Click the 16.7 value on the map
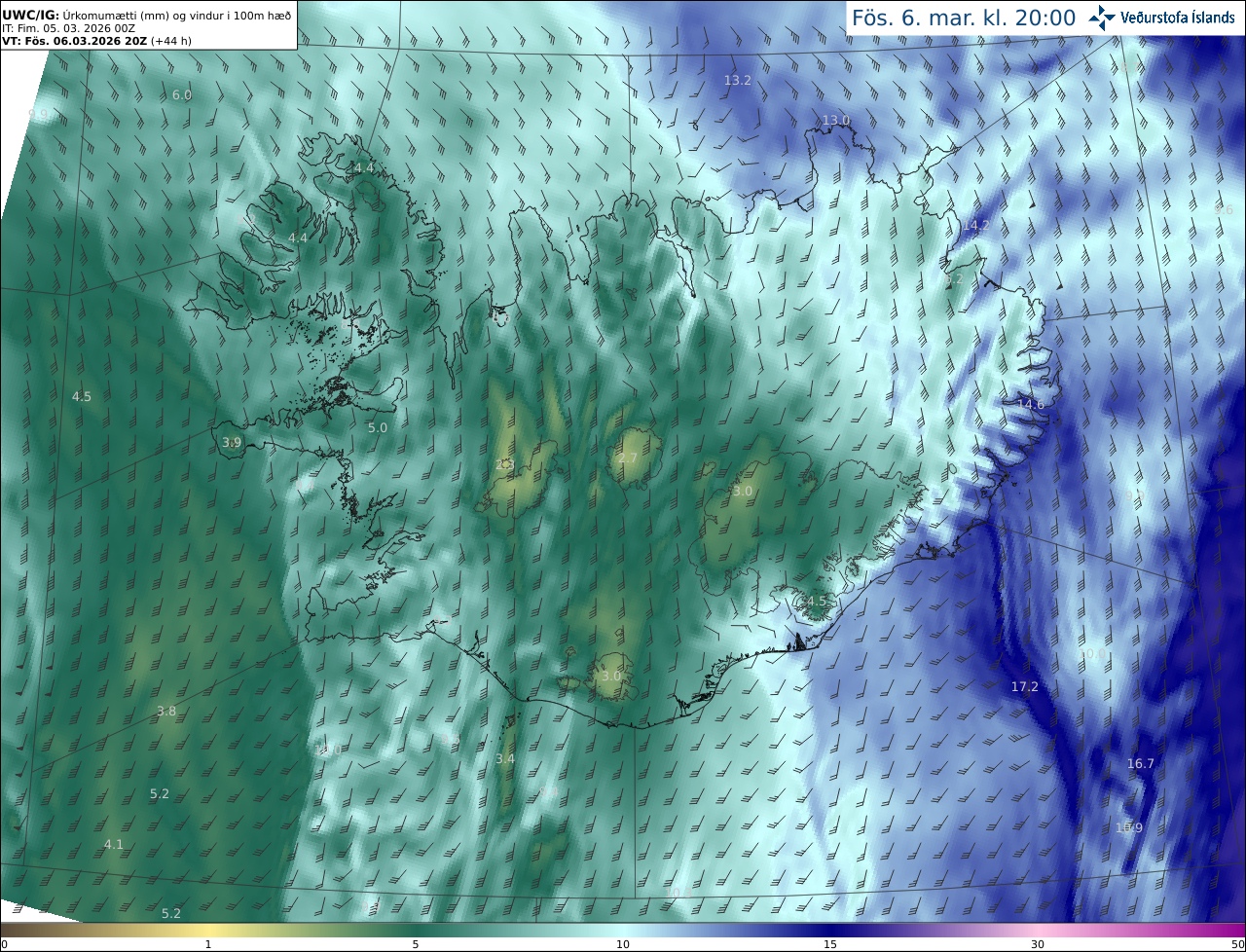1246x952 pixels. (1140, 763)
